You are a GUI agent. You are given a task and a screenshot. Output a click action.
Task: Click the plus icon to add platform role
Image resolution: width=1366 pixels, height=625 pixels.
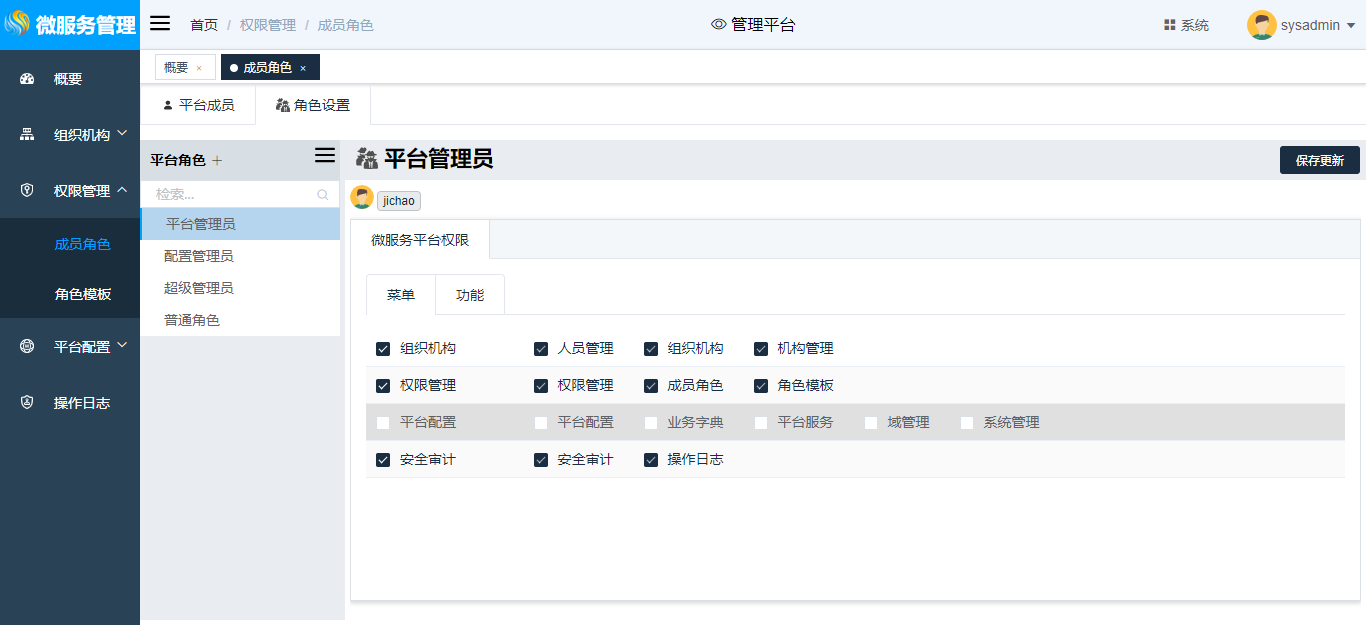217,160
